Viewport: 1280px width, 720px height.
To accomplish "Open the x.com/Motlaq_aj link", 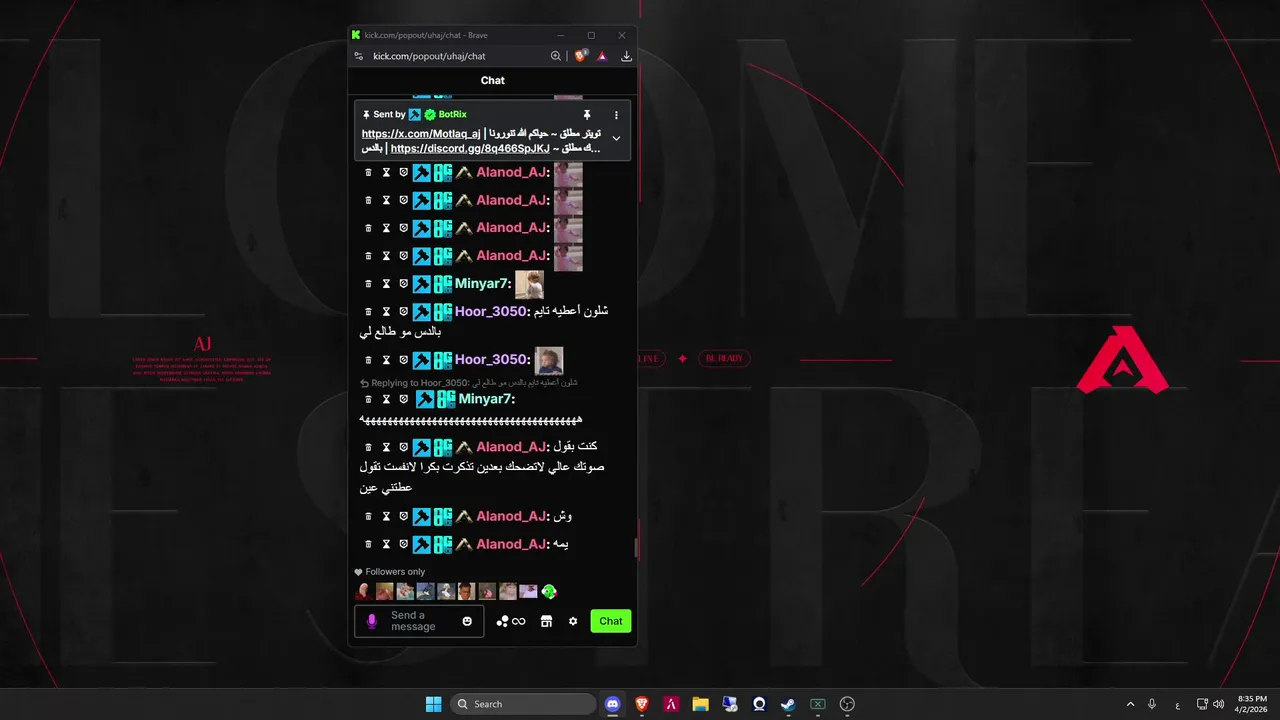I will pos(421,134).
